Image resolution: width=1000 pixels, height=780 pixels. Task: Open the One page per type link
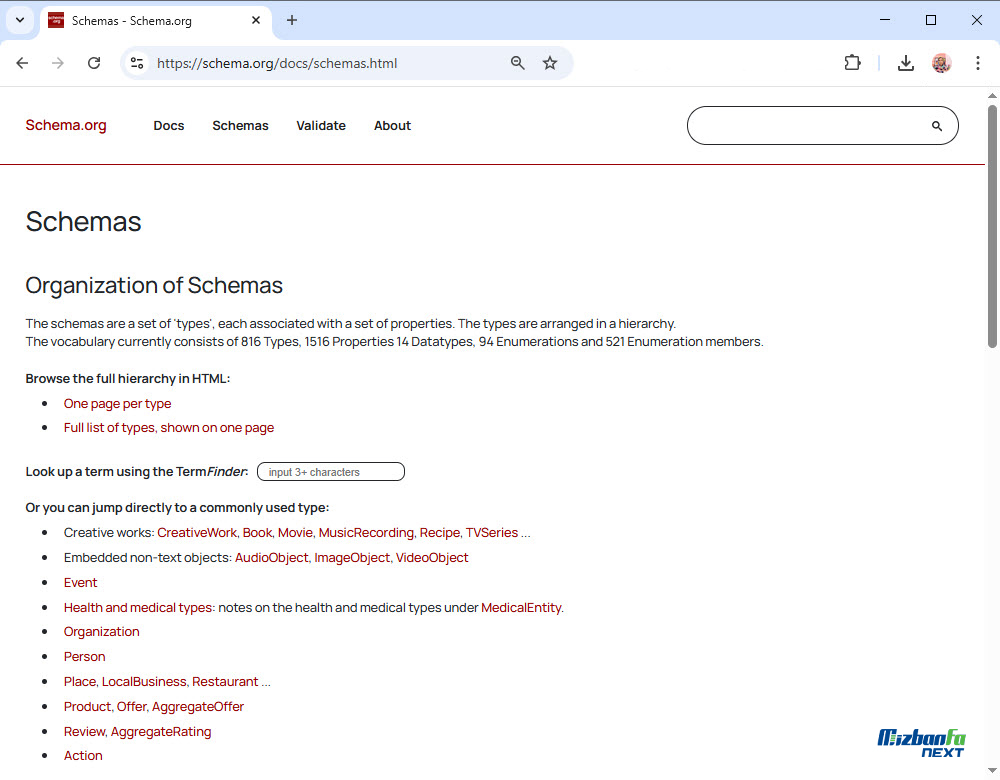click(117, 404)
